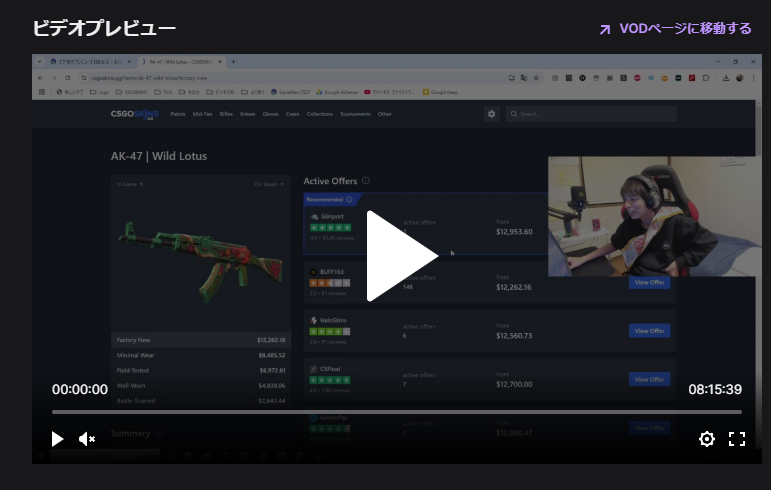The height and width of the screenshot is (490, 771).
Task: Select the Cases menu in the video's site nav
Action: pos(292,114)
